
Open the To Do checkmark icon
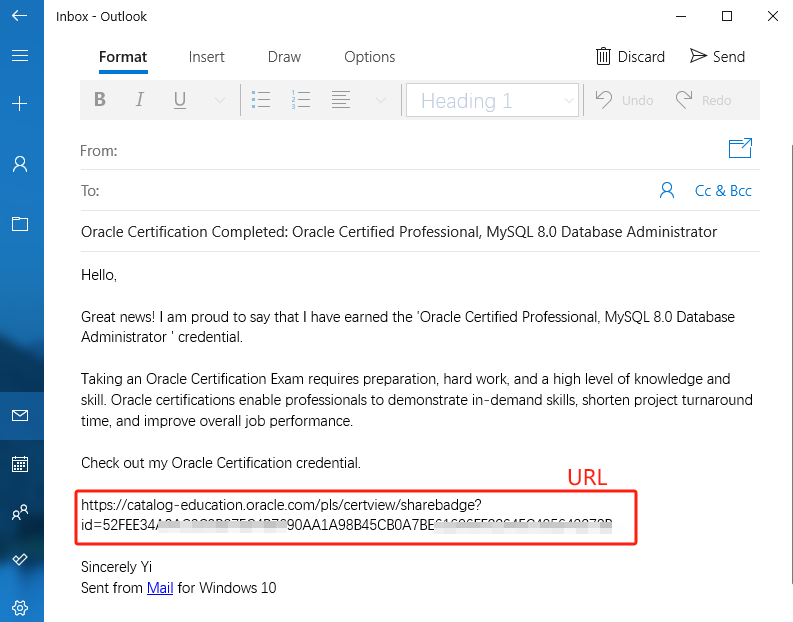20,559
